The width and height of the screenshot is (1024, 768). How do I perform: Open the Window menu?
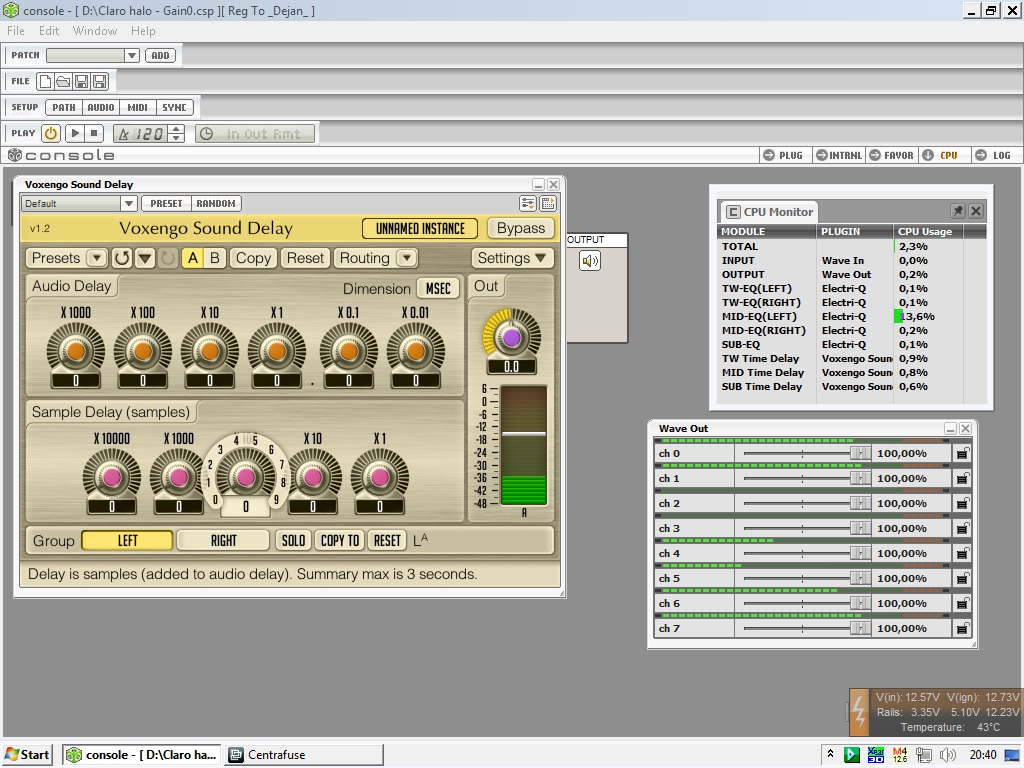click(x=95, y=31)
